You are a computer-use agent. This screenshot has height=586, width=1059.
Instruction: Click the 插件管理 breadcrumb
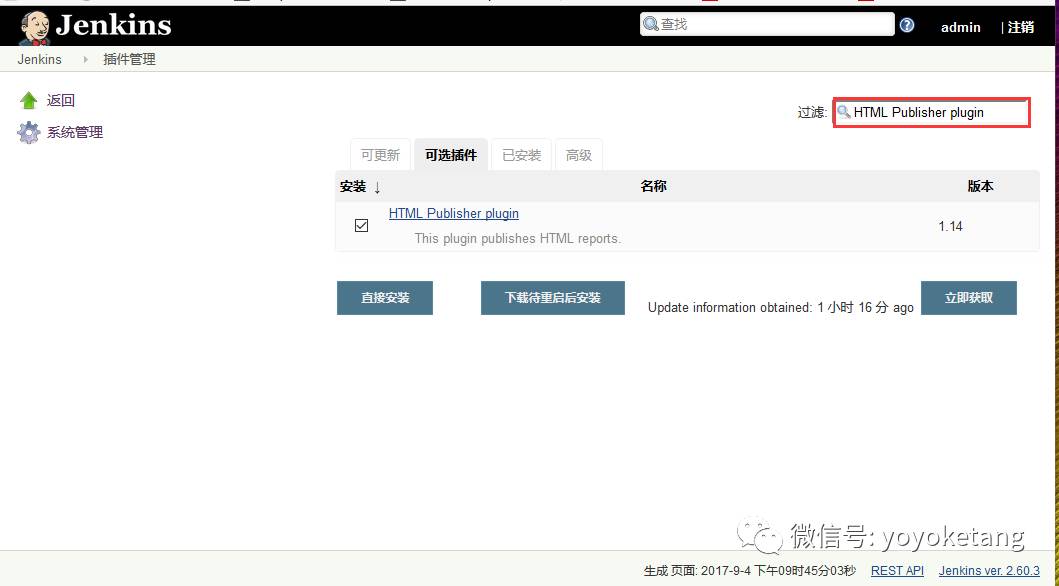pyautogui.click(x=129, y=59)
